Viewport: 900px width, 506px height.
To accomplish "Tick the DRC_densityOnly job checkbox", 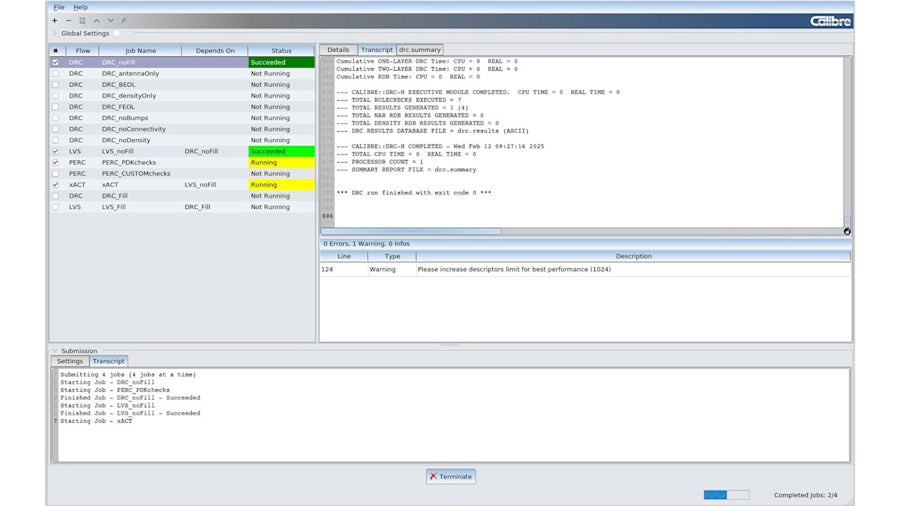I will (x=56, y=96).
